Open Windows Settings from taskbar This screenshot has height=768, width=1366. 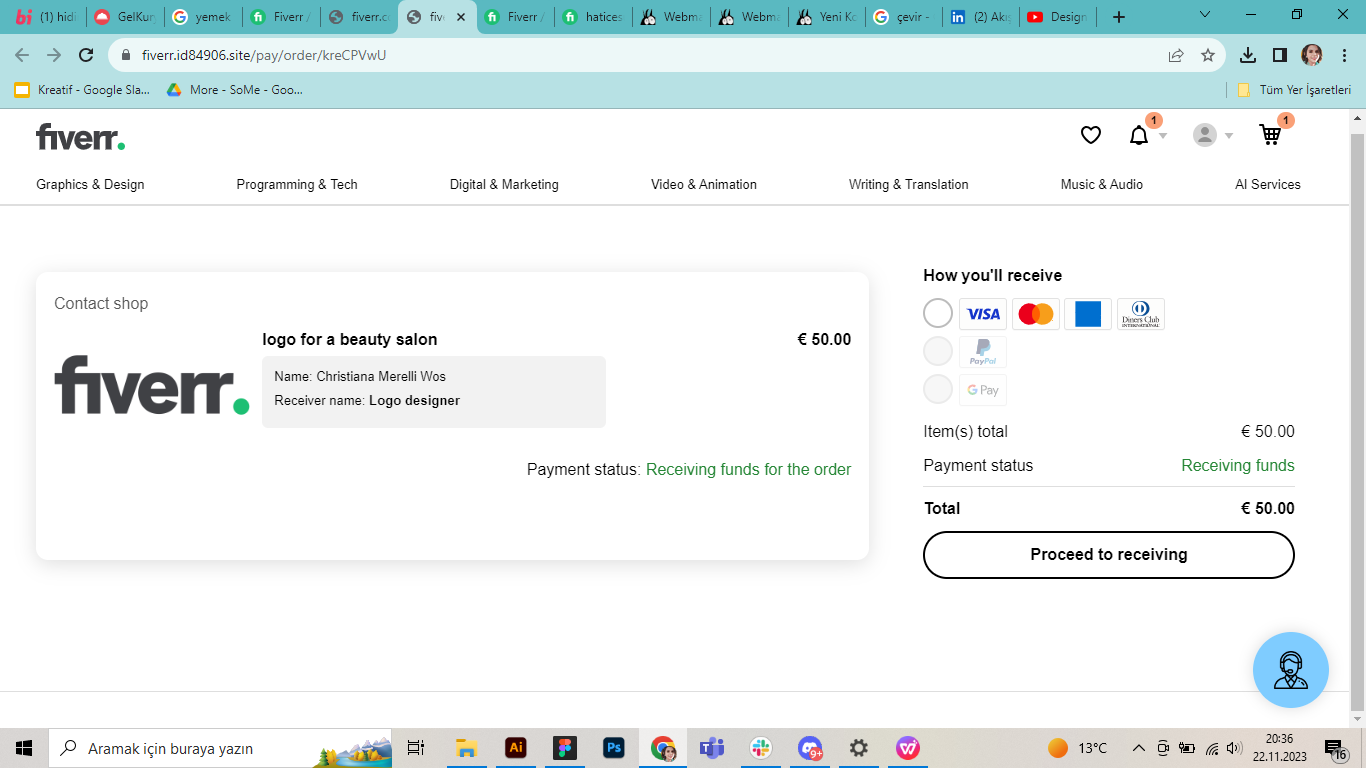pyautogui.click(x=859, y=748)
